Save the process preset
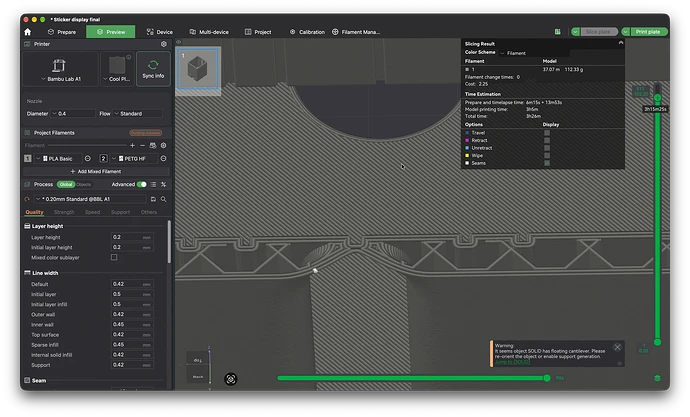The image size is (690, 417). (153, 199)
